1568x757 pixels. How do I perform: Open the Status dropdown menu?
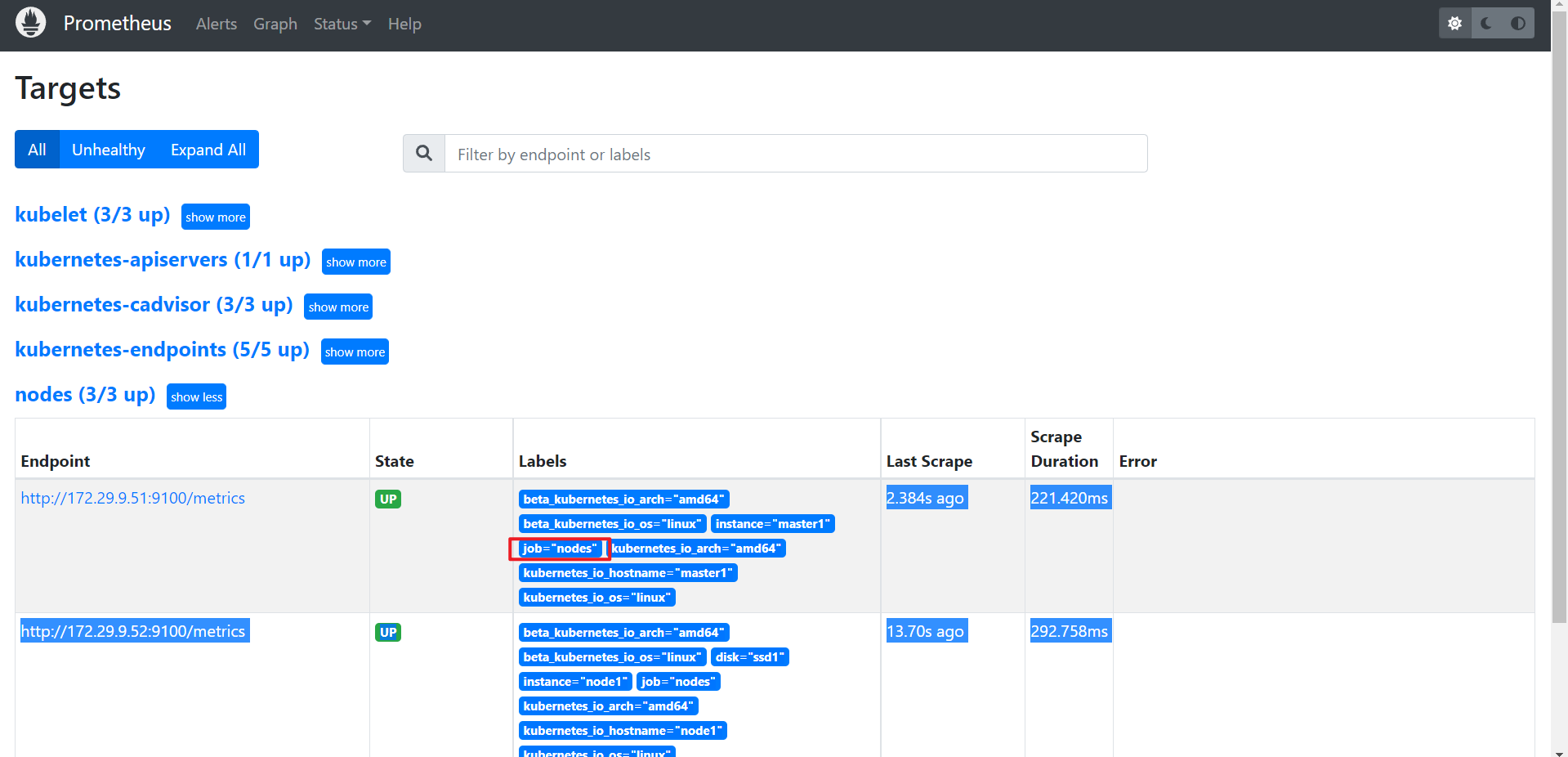click(342, 24)
